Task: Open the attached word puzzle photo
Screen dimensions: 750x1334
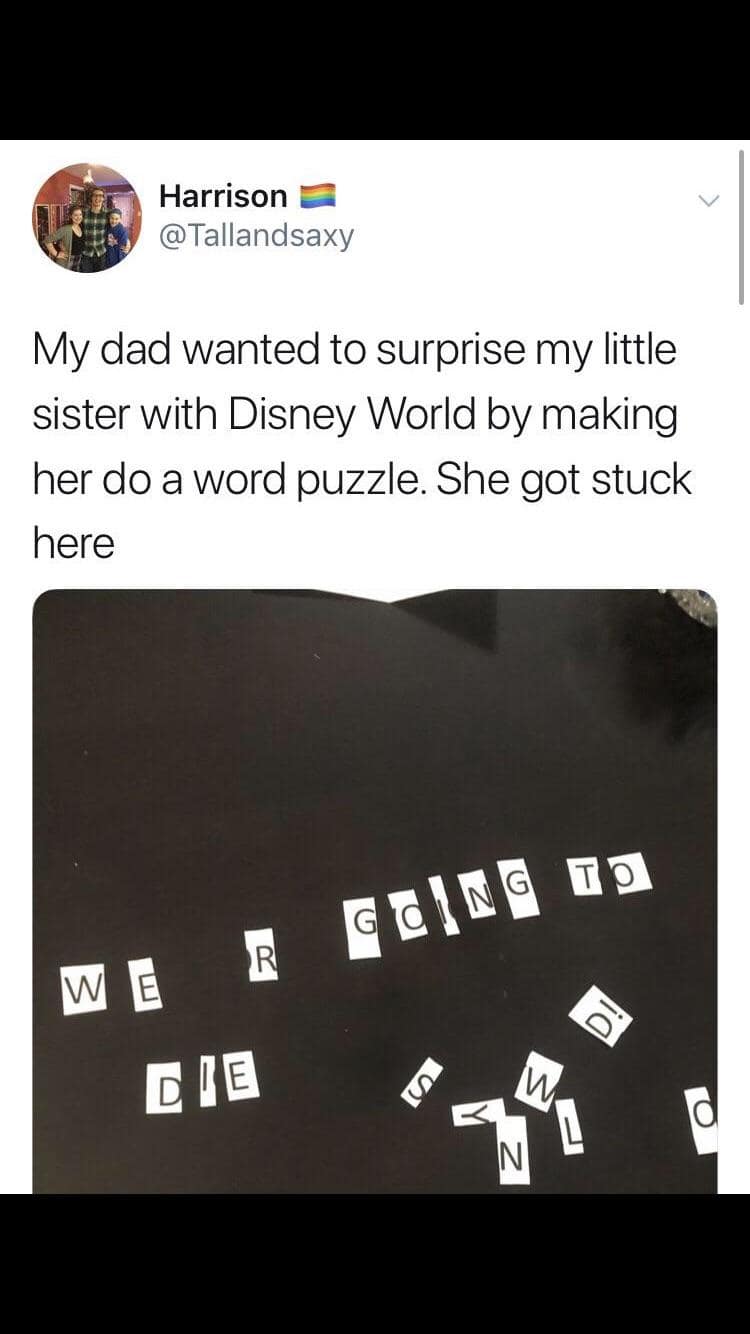Action: [x=375, y=891]
